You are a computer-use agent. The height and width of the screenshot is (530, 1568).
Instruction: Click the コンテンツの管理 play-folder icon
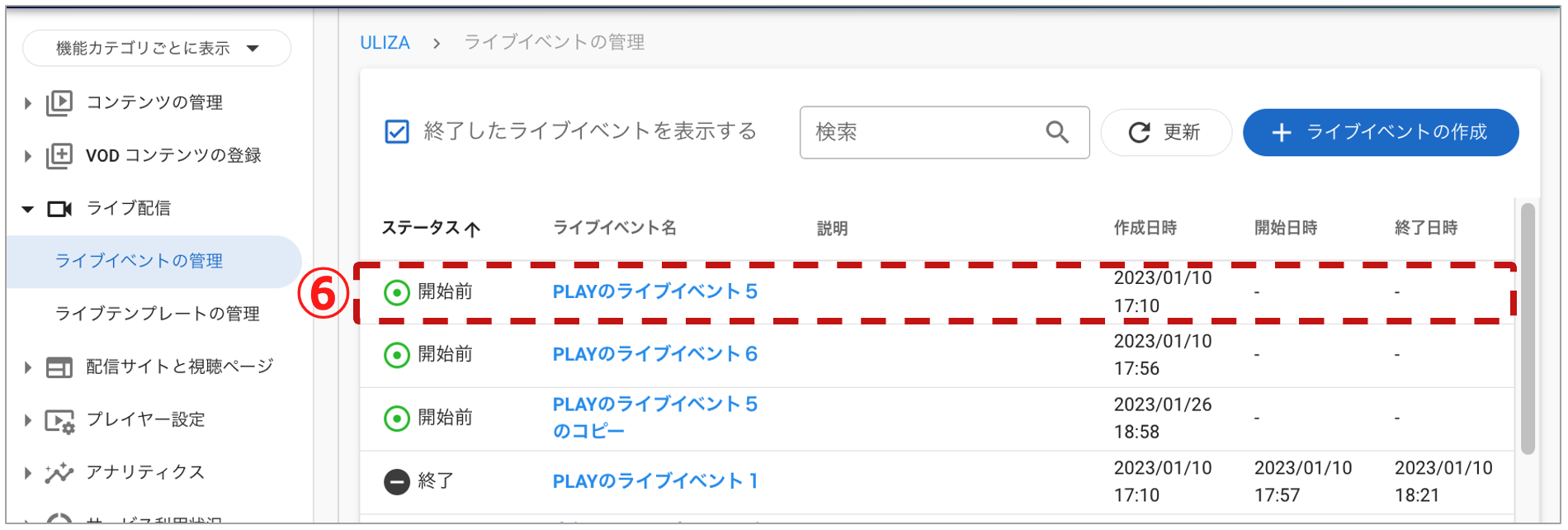coord(59,102)
